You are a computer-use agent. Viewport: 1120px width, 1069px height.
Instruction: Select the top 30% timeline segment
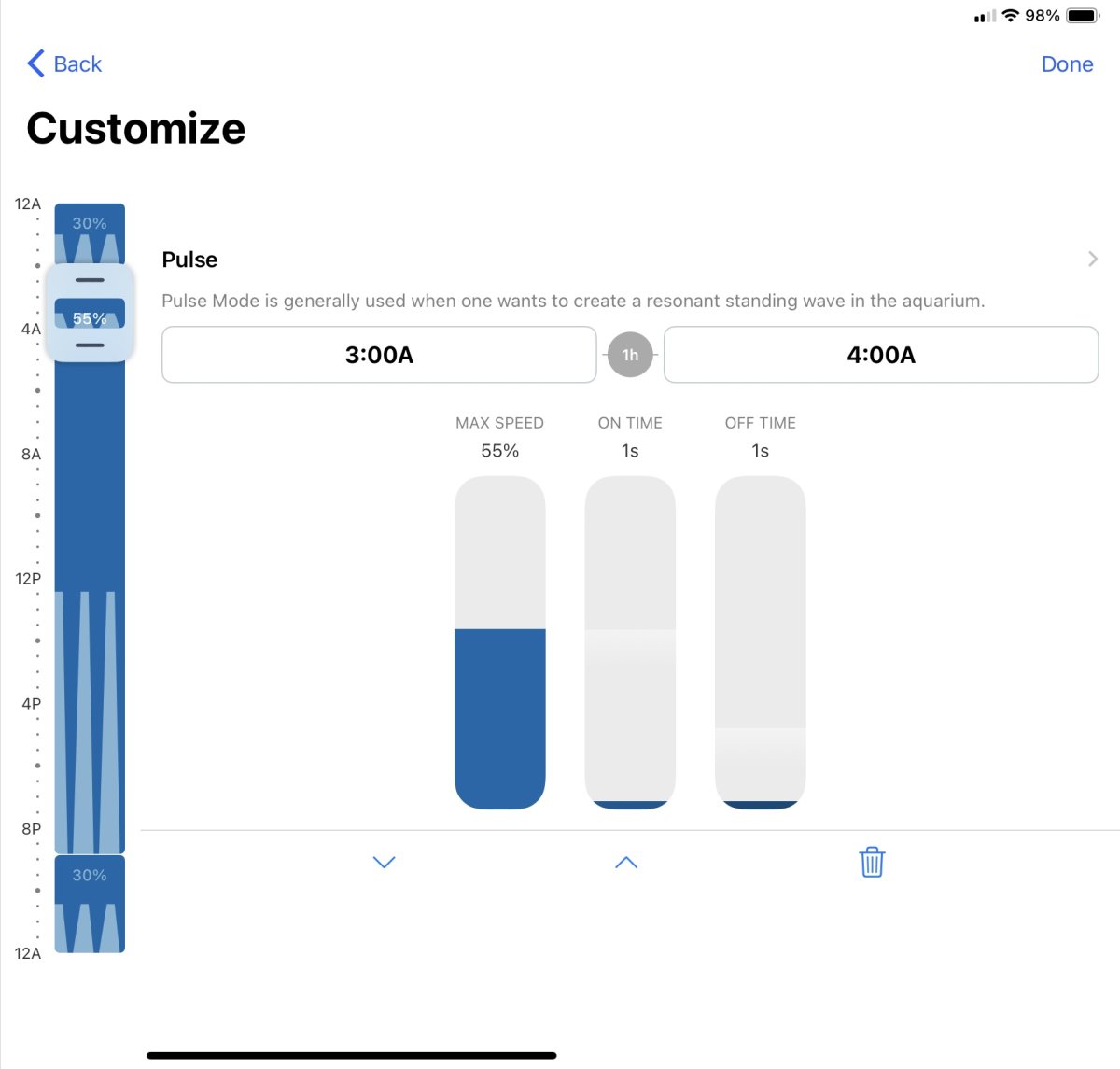coord(90,233)
